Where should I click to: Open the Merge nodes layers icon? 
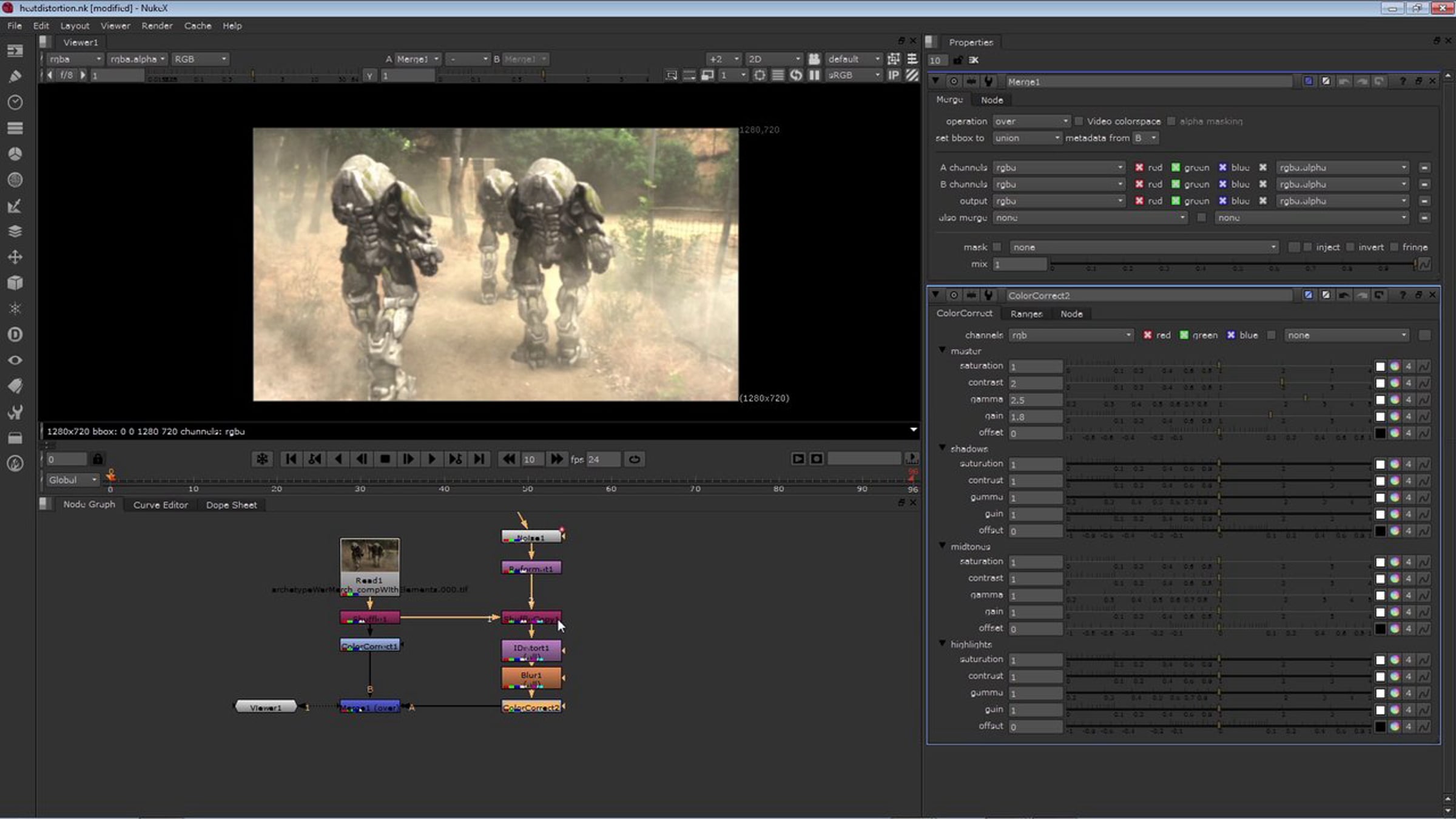pos(15,231)
